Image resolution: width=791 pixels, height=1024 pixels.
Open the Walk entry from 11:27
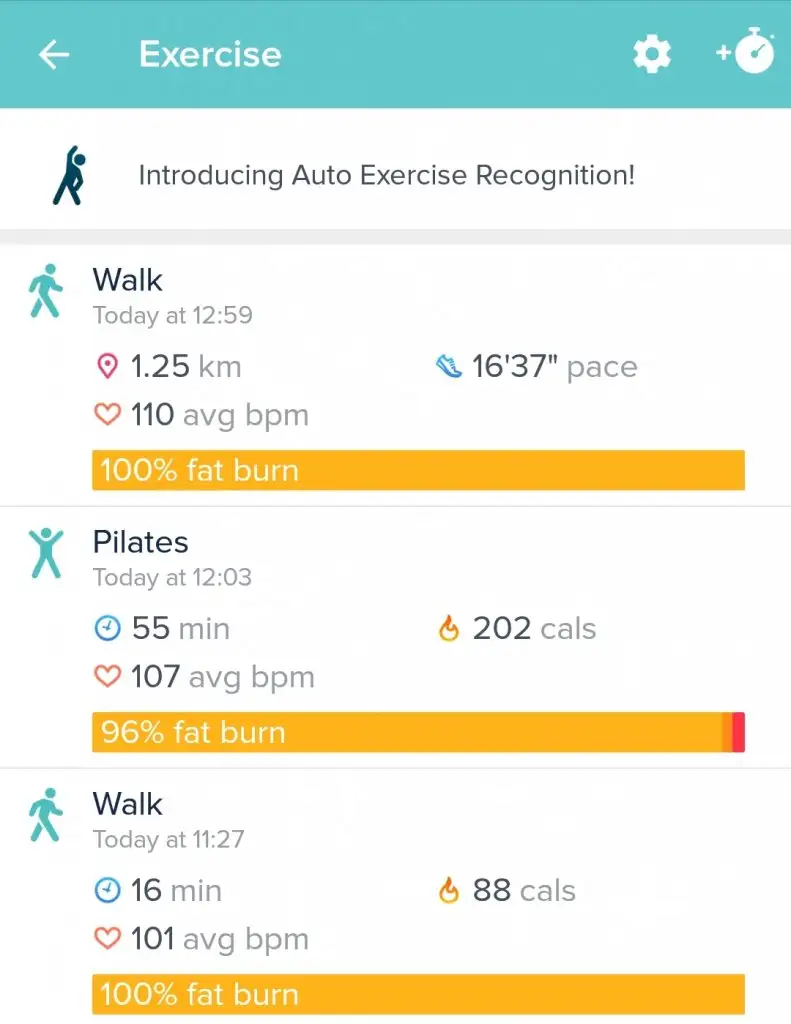click(x=128, y=805)
